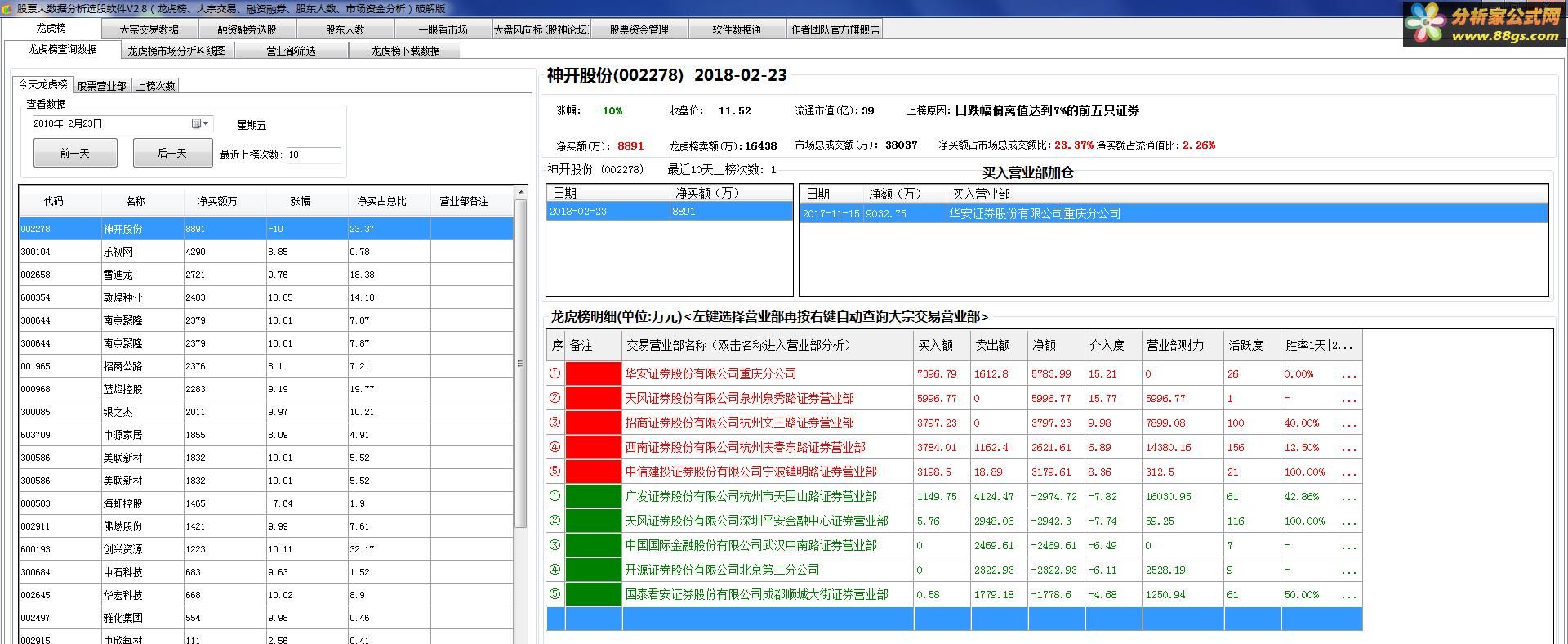Select stock row 华宏科技
The height and width of the screenshot is (644, 1568).
tap(266, 595)
